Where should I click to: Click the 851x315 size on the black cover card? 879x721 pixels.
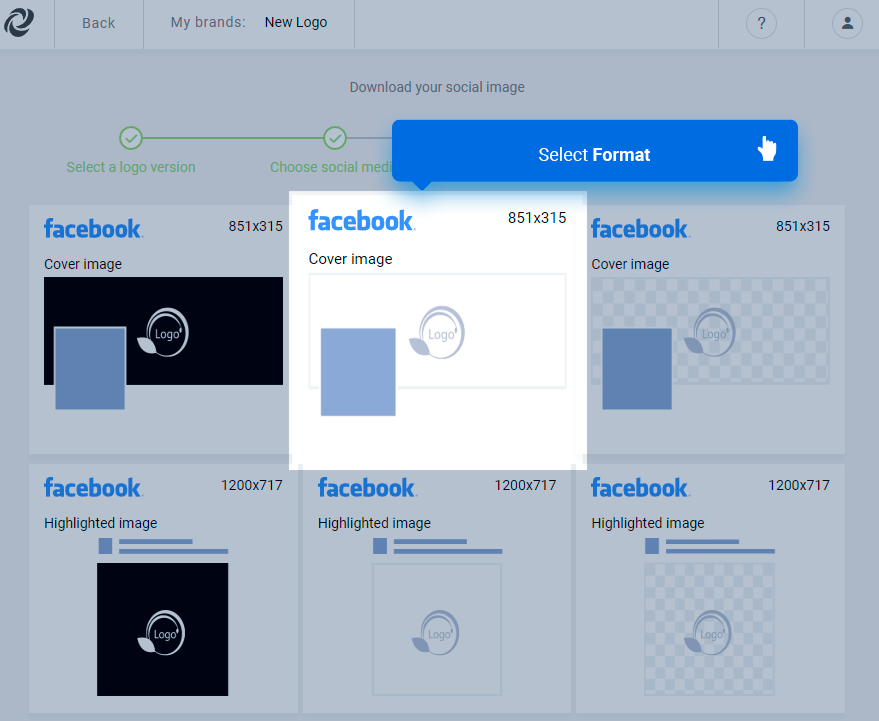256,227
